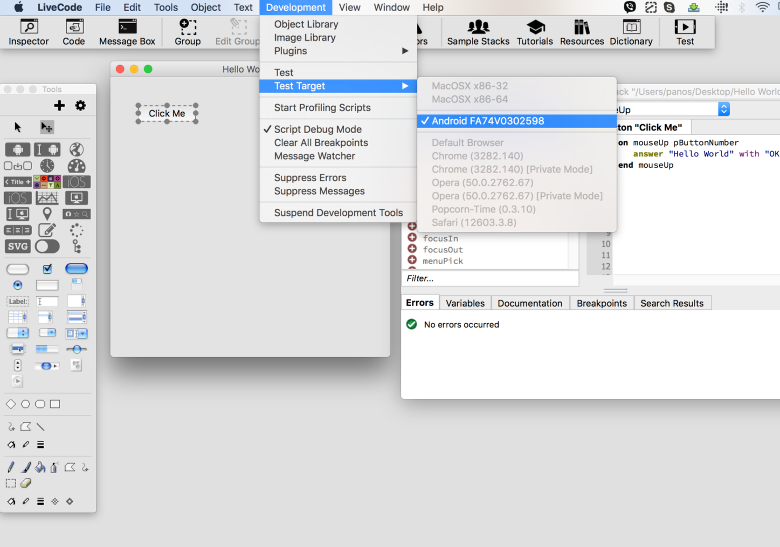
Task: Choose the tree view widget
Action: (x=76, y=246)
